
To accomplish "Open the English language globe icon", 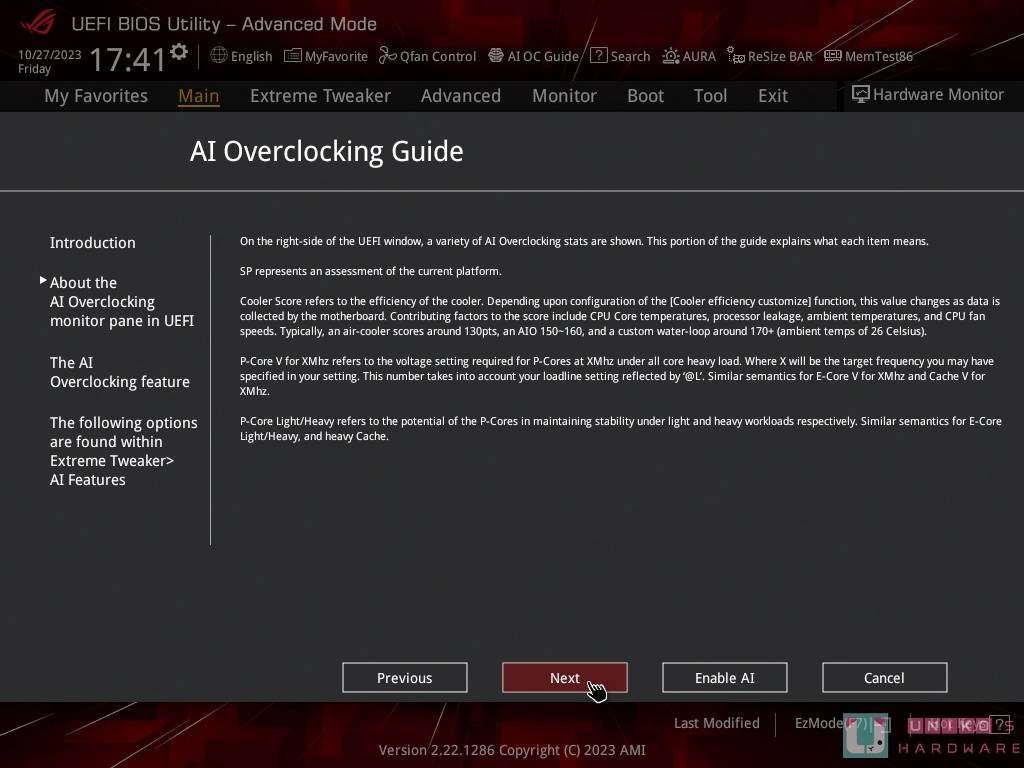I will tap(219, 56).
